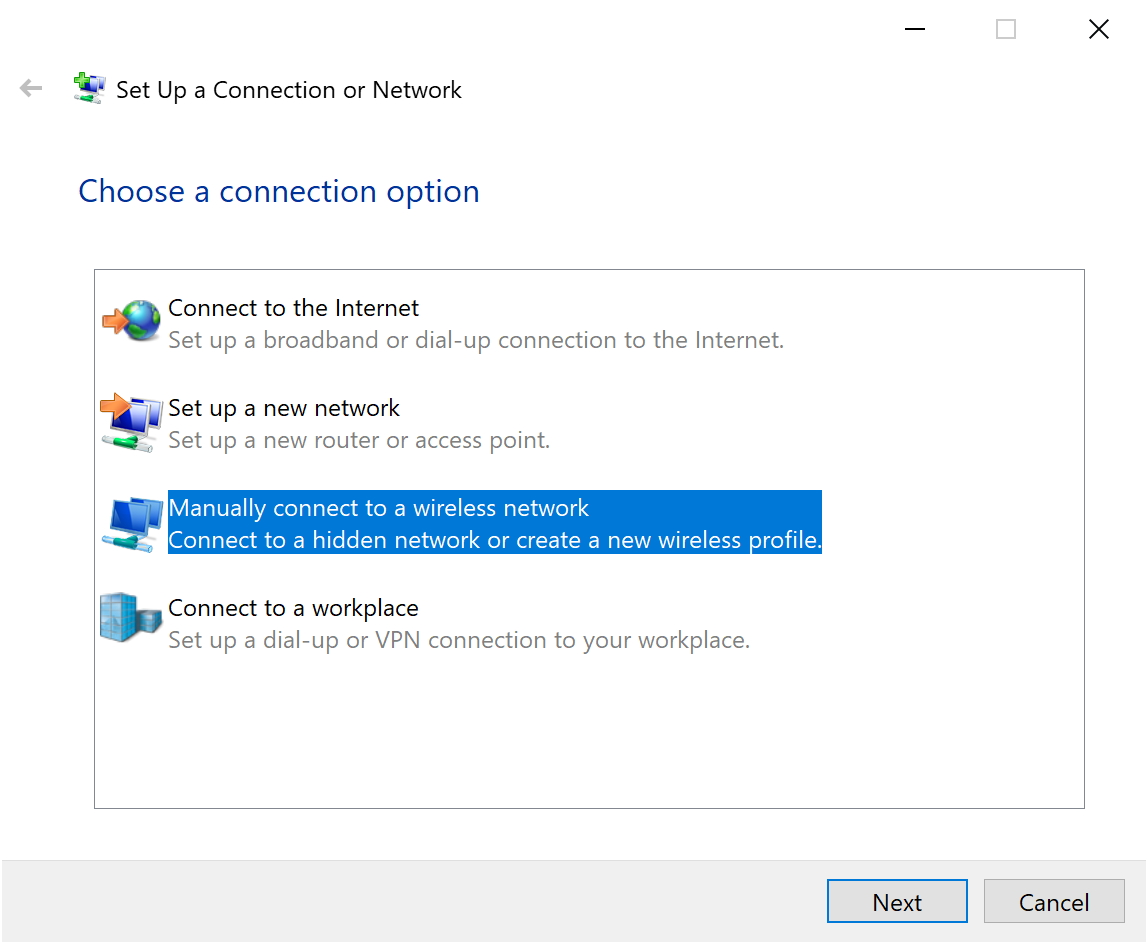
Task: Select Manually connect to a wireless network title
Action: click(x=379, y=508)
